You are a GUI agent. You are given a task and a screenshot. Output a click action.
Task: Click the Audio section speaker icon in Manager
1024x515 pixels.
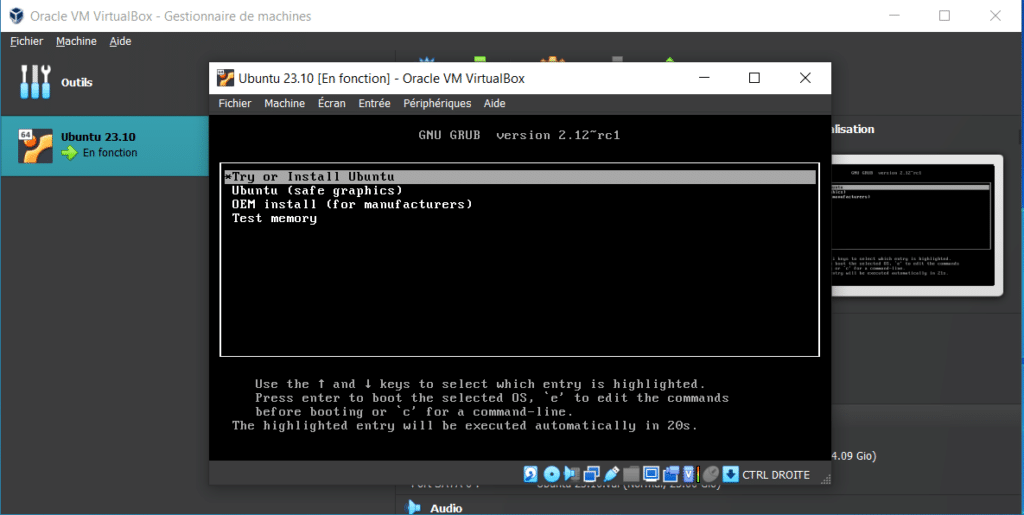(413, 507)
